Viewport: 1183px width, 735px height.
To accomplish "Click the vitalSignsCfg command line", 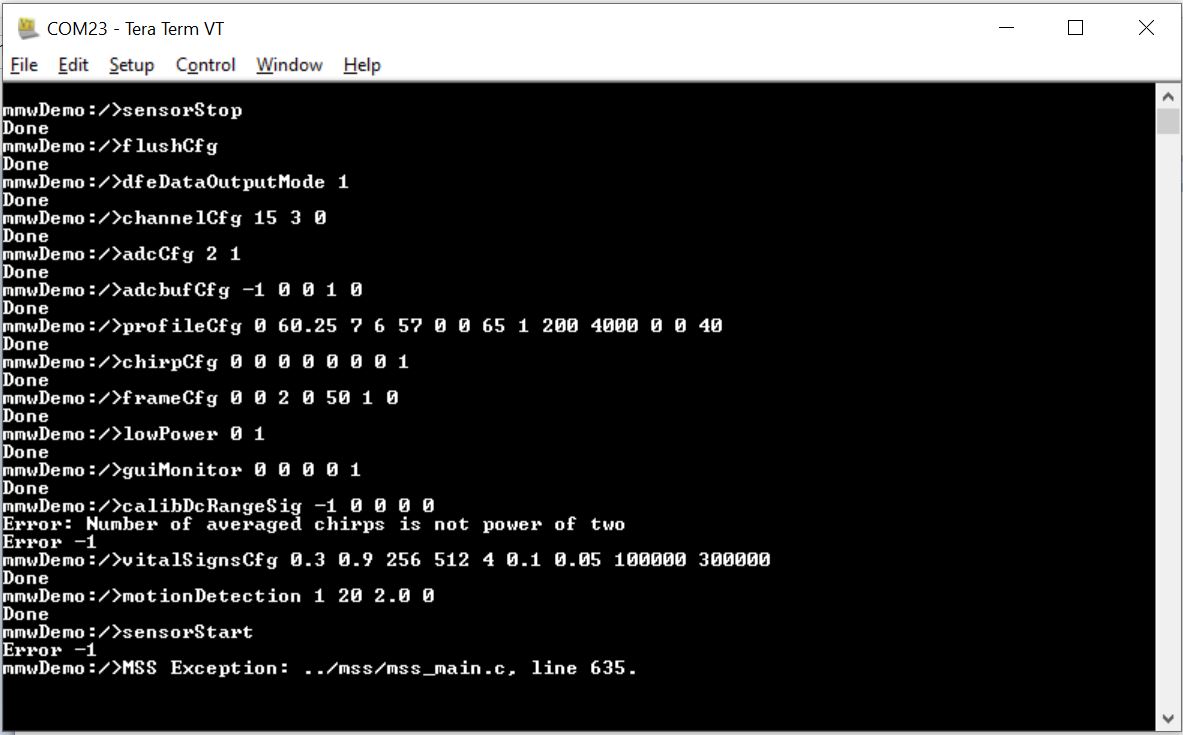I will [386, 561].
